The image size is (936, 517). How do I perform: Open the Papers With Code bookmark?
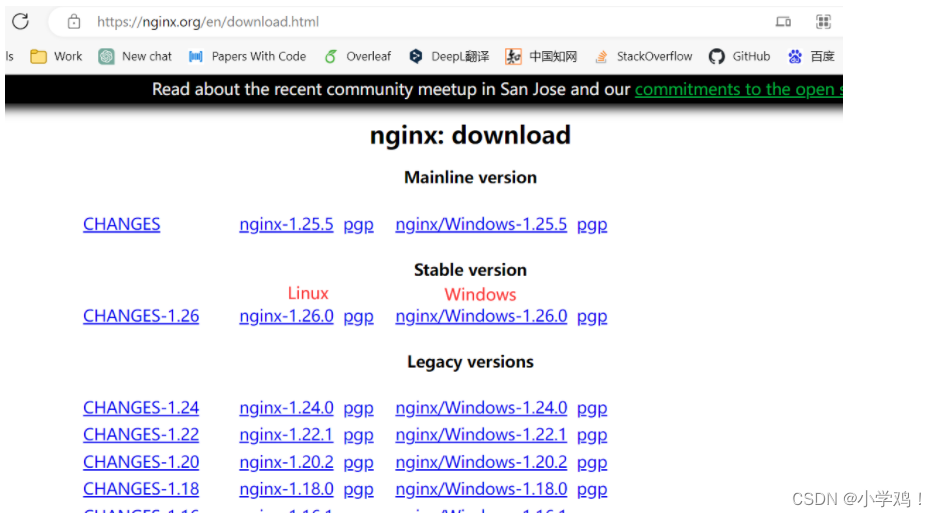click(258, 57)
